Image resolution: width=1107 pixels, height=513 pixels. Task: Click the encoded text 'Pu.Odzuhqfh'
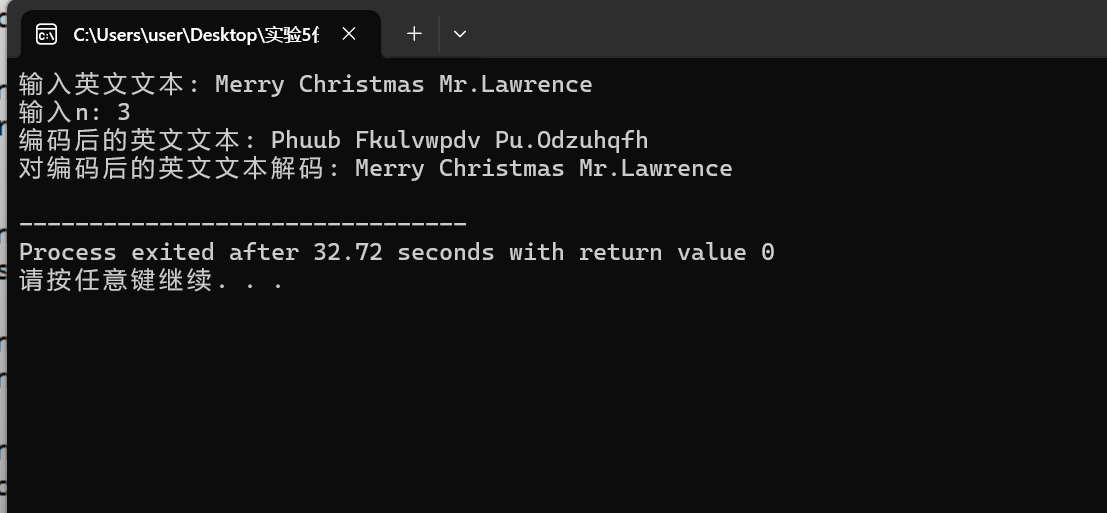[x=571, y=140]
